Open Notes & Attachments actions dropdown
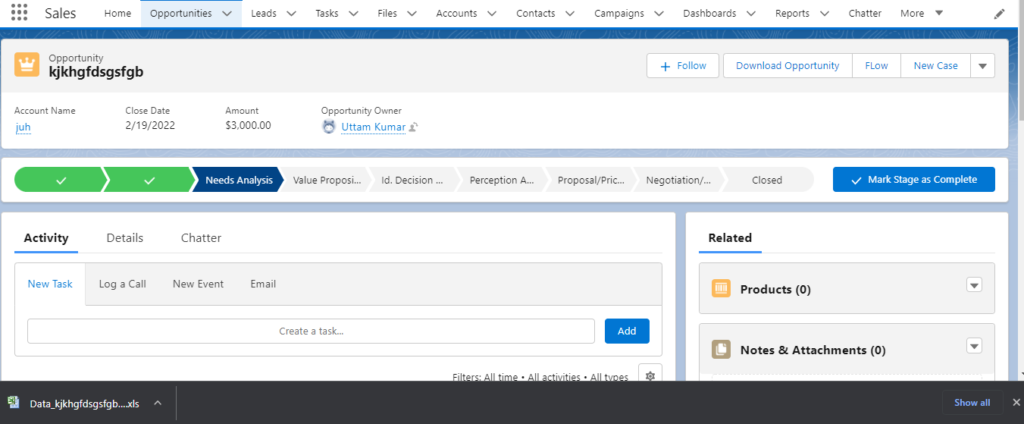 click(974, 346)
